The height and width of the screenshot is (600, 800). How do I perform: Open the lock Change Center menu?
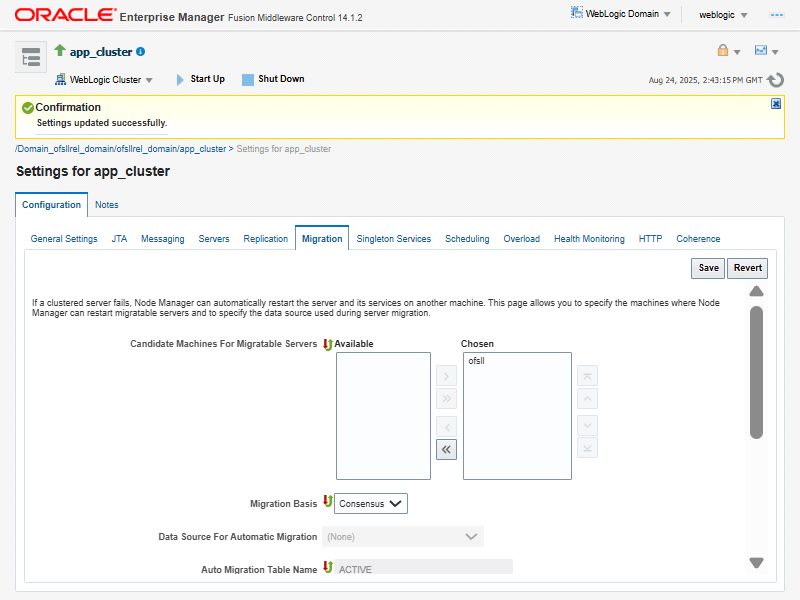pos(728,51)
